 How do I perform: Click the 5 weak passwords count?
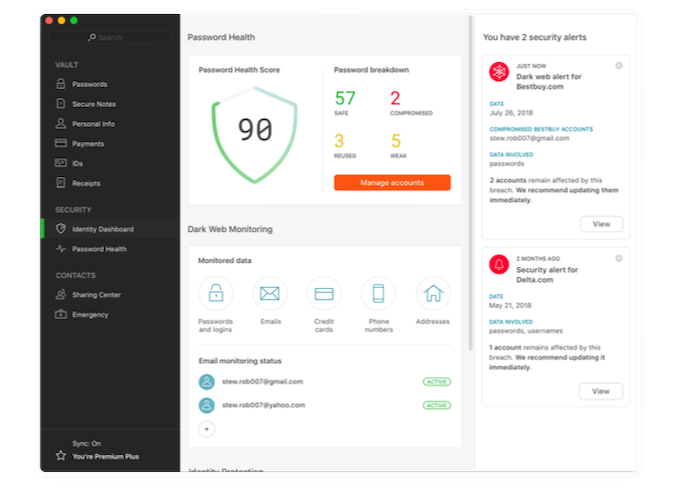point(396,140)
